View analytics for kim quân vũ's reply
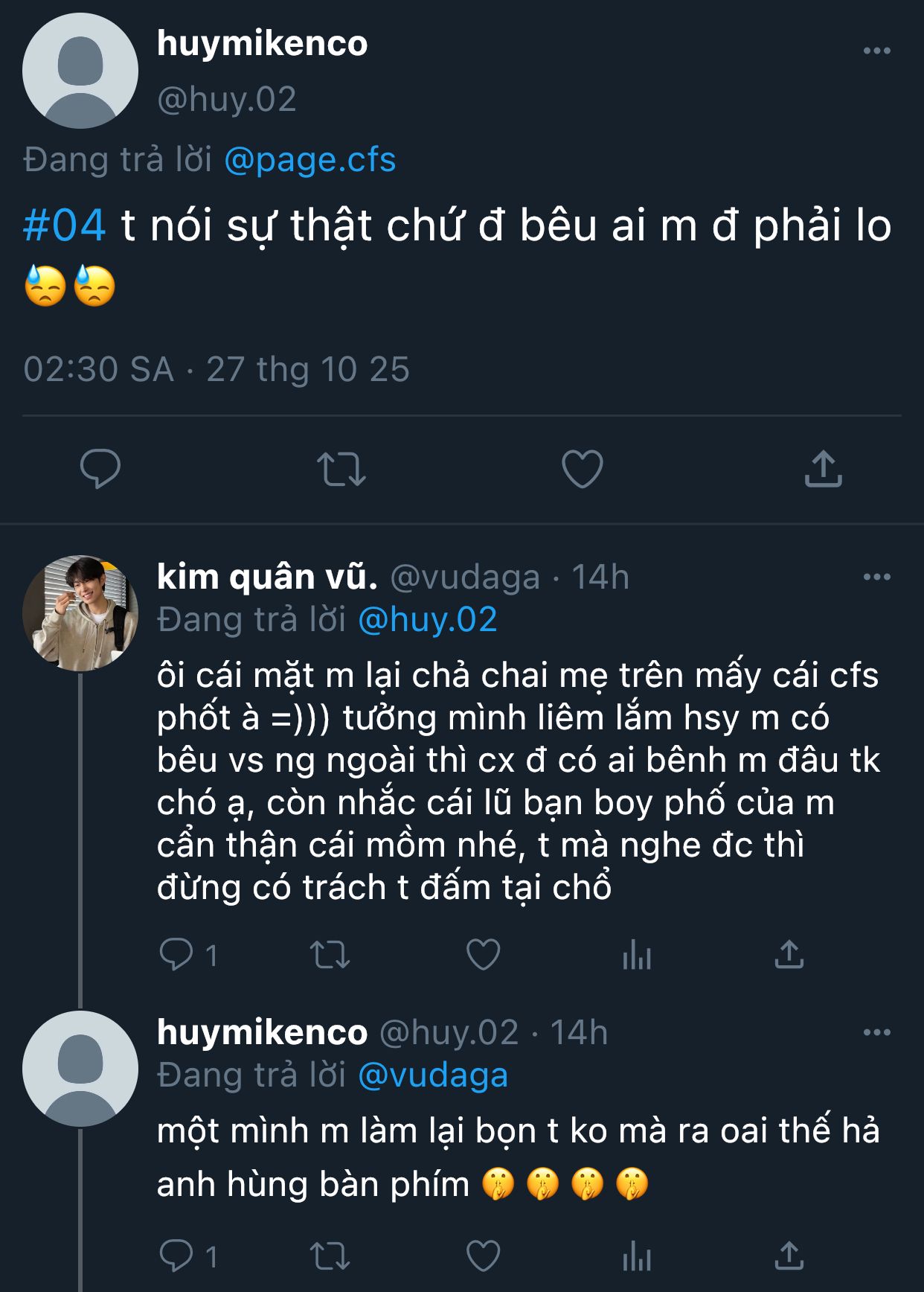924x1292 pixels. click(637, 955)
